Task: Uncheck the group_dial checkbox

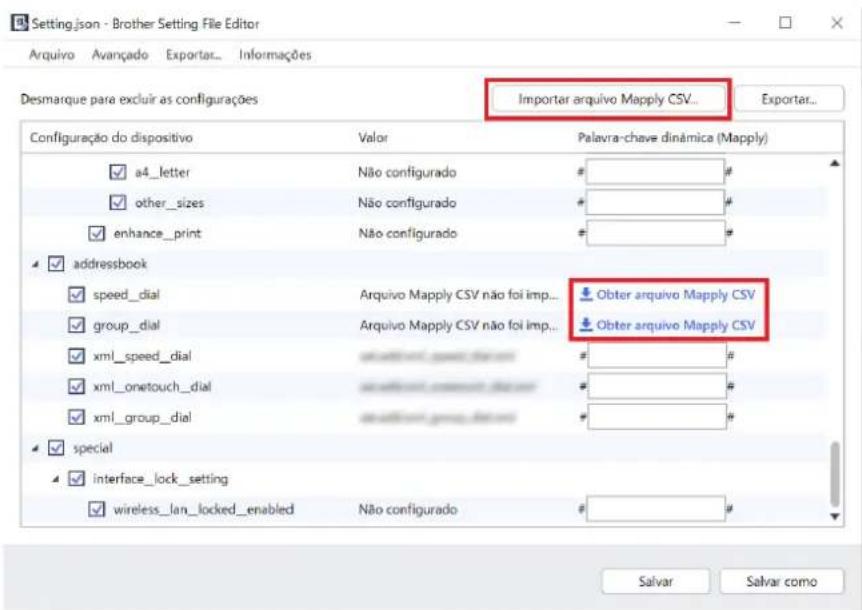Action: tap(76, 325)
